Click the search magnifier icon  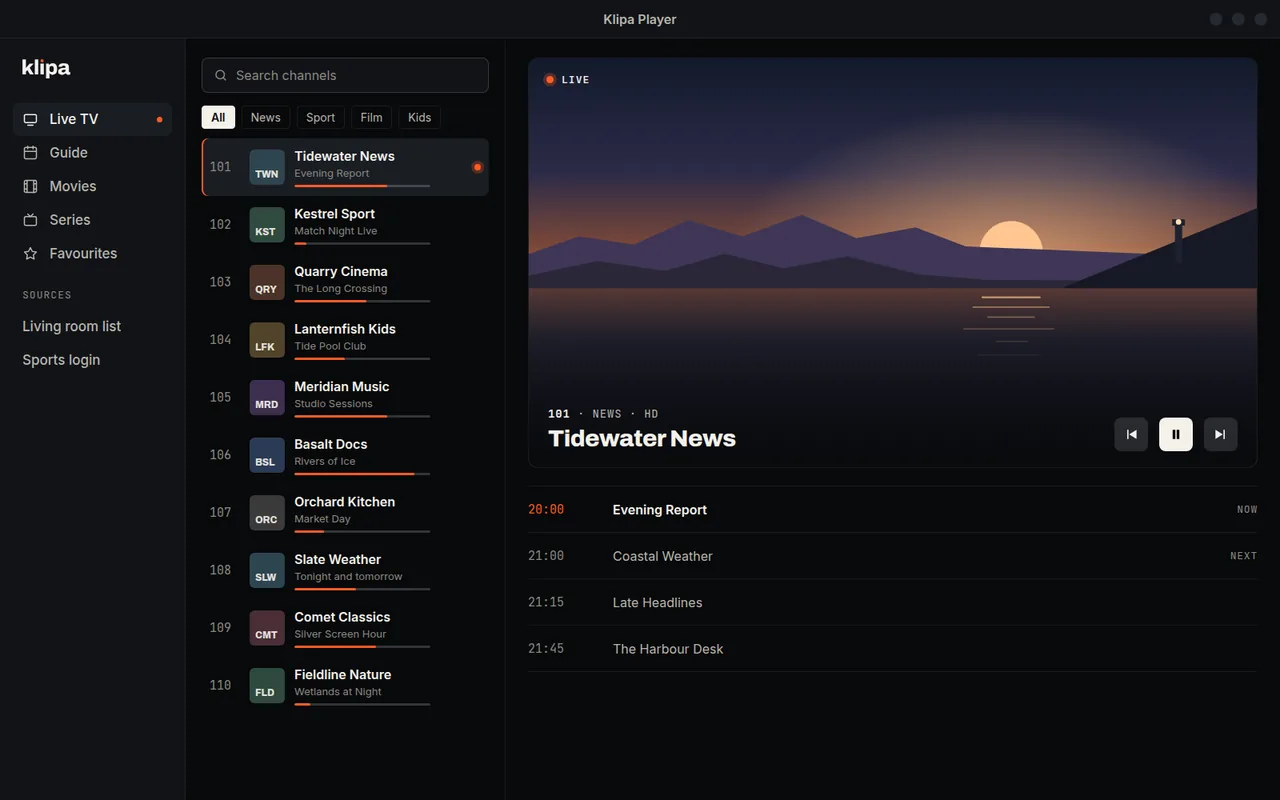point(221,75)
